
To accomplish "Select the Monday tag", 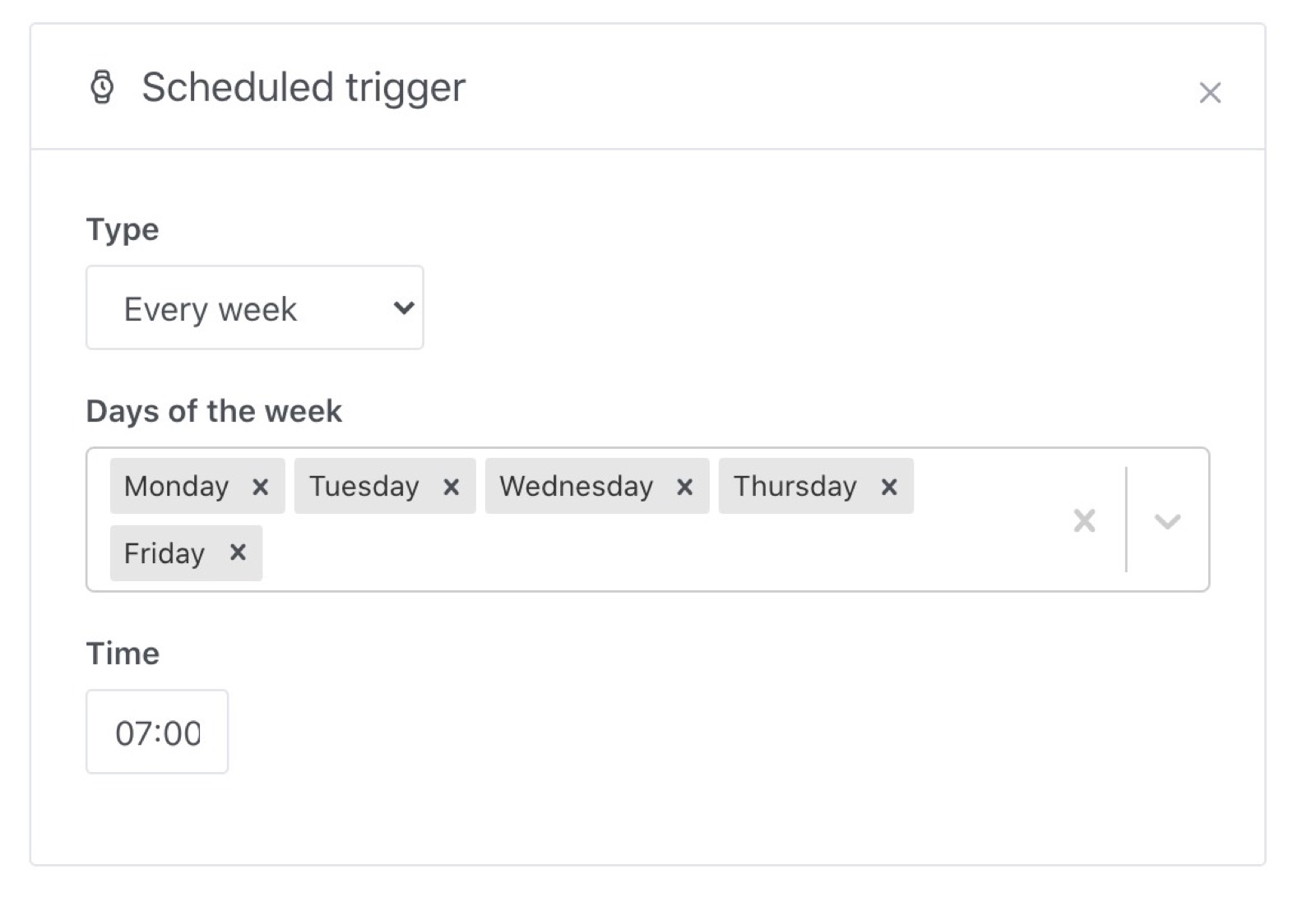I will click(x=177, y=487).
